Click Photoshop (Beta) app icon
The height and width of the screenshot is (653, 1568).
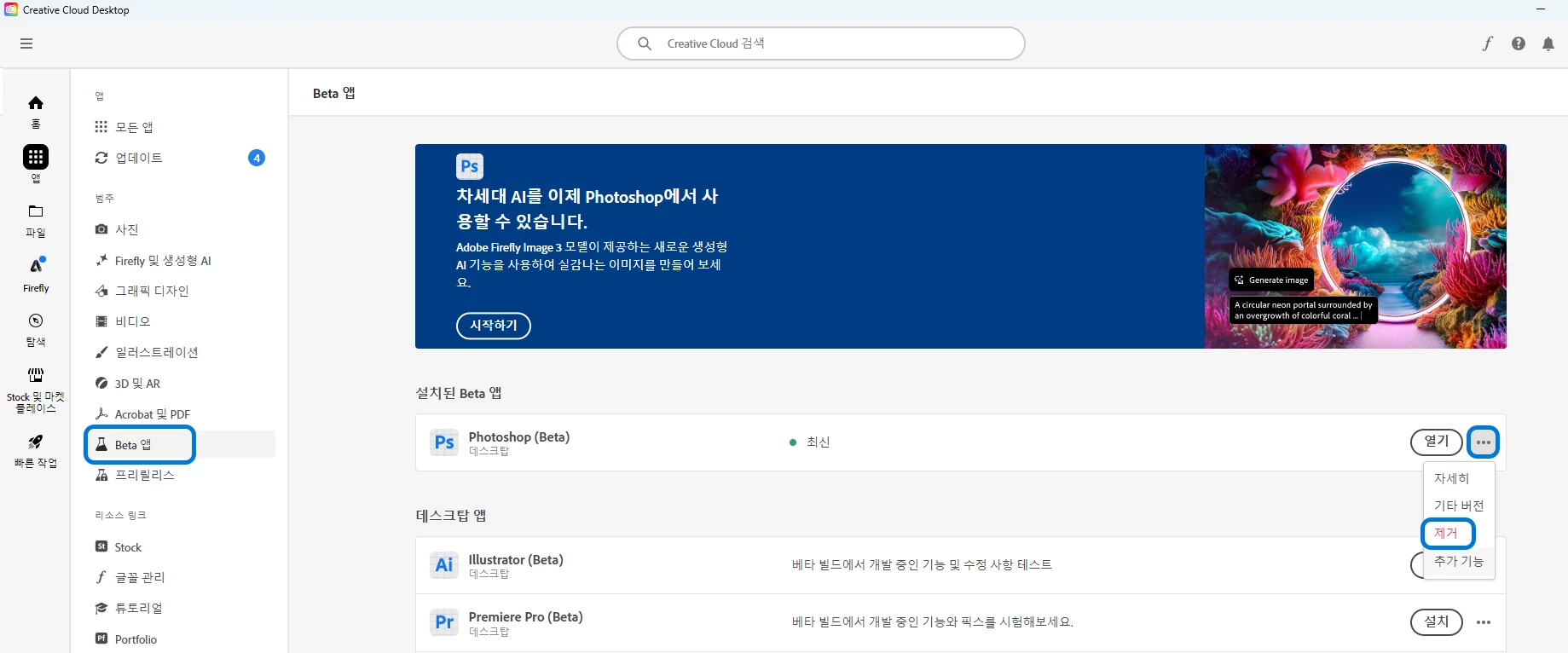pos(444,442)
